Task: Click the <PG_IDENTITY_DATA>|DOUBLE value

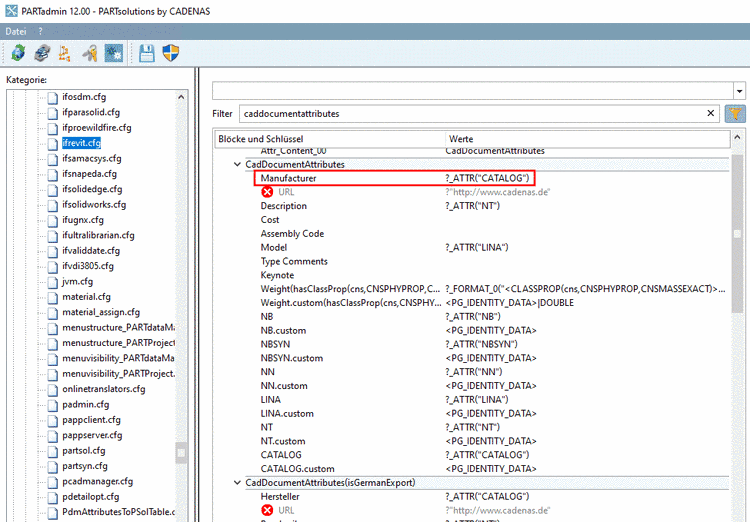Action: pyautogui.click(x=509, y=302)
